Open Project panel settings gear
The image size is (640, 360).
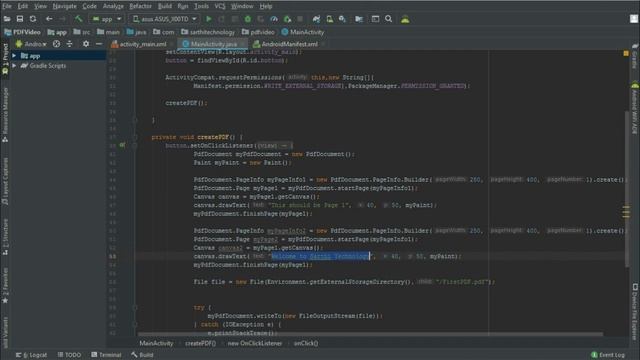click(x=86, y=44)
